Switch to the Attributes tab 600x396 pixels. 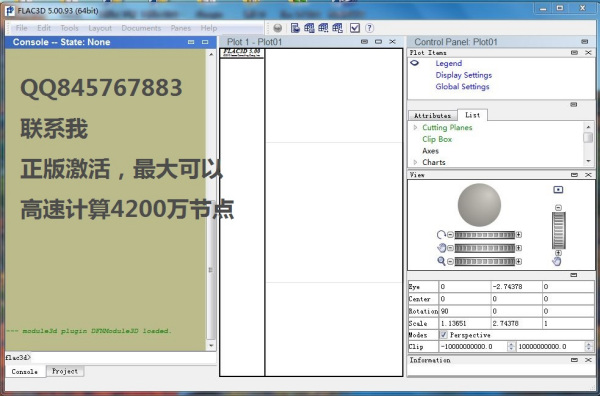pyautogui.click(x=432, y=116)
